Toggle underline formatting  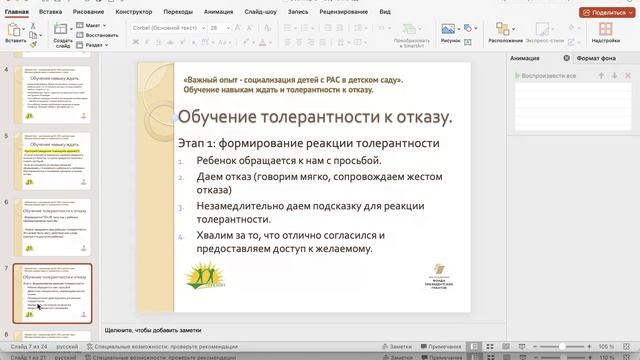click(x=158, y=42)
